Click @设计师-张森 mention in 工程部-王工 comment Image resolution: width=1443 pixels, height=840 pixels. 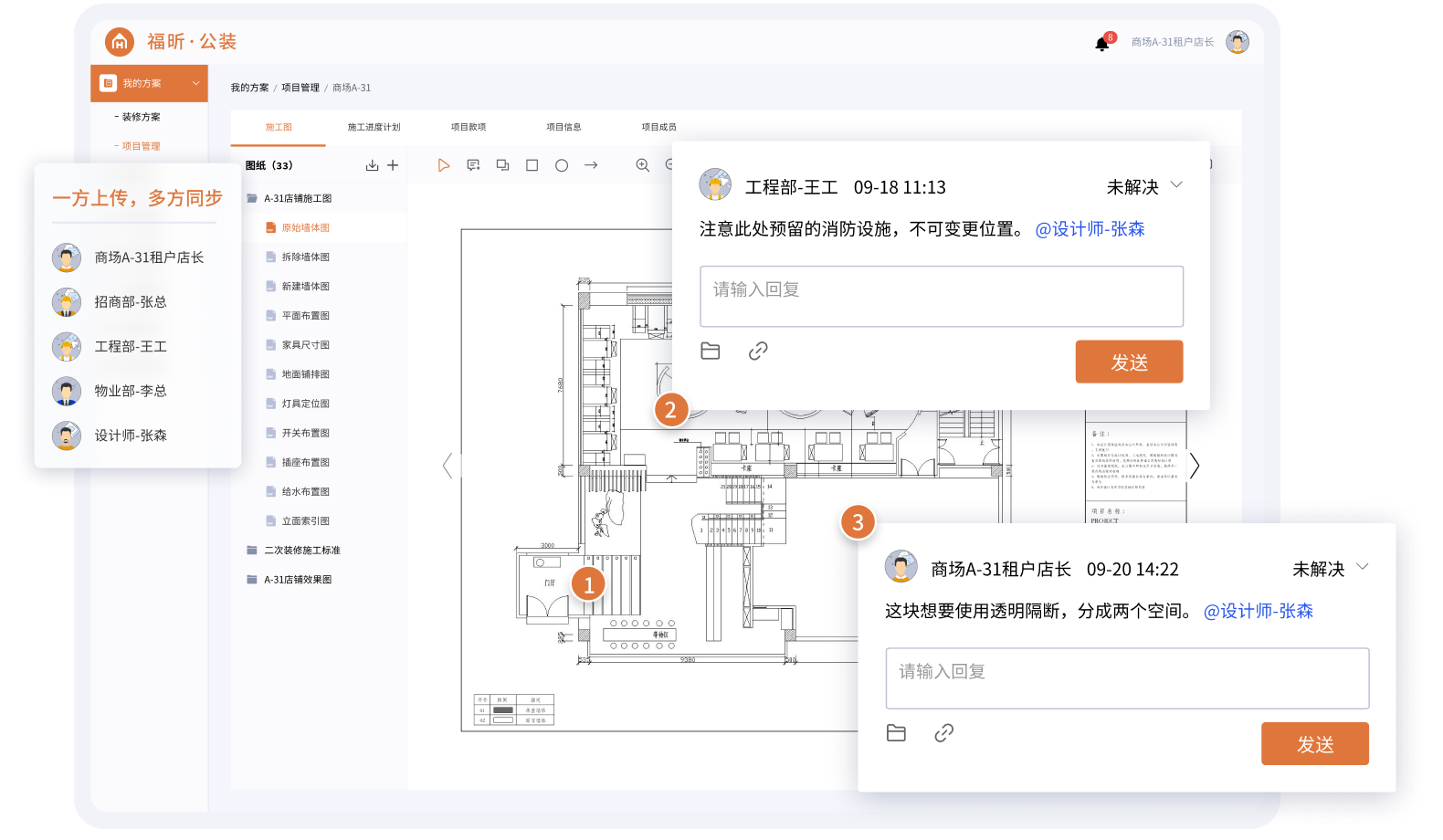click(1090, 229)
